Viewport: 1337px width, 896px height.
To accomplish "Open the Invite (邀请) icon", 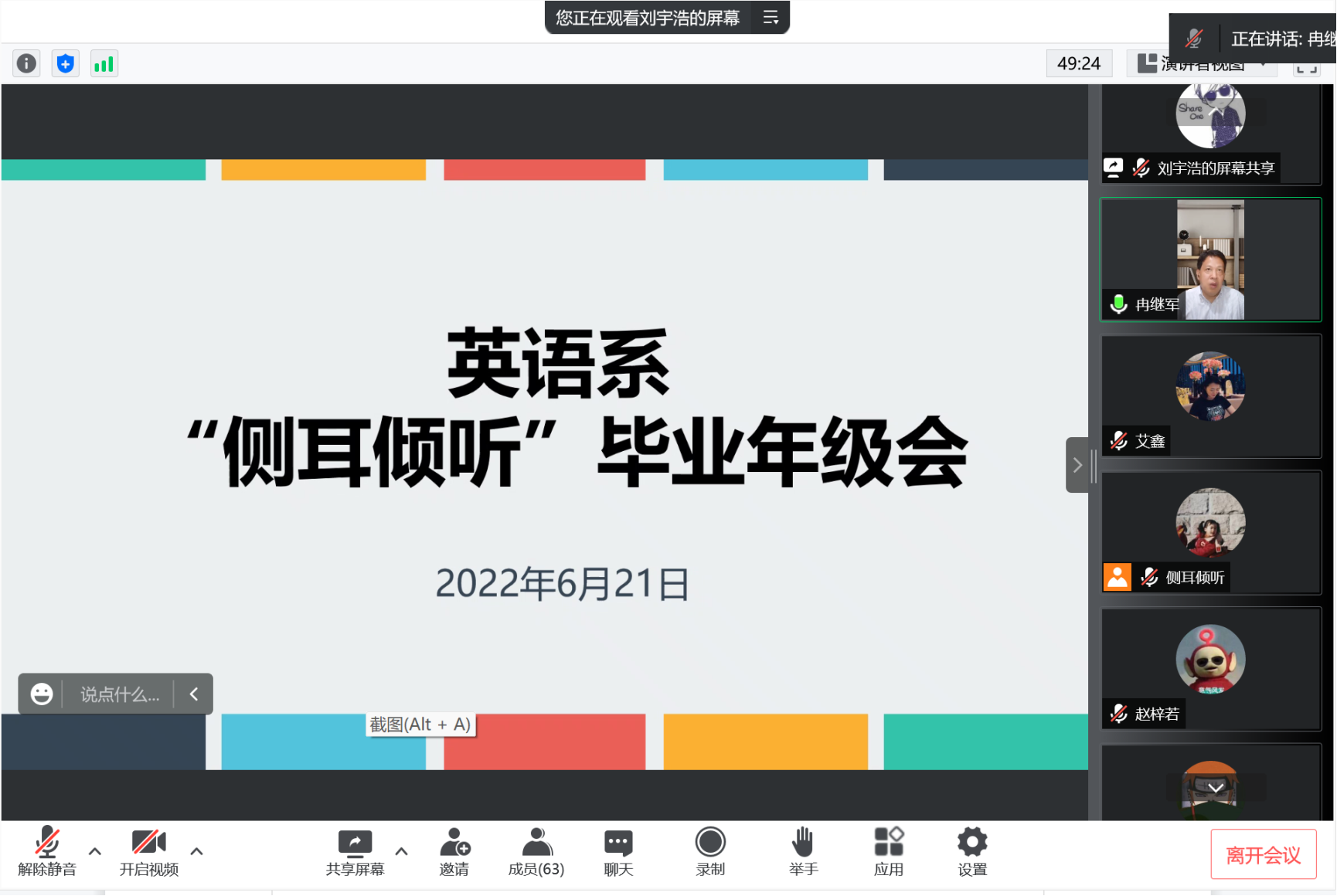I will pyautogui.click(x=454, y=851).
